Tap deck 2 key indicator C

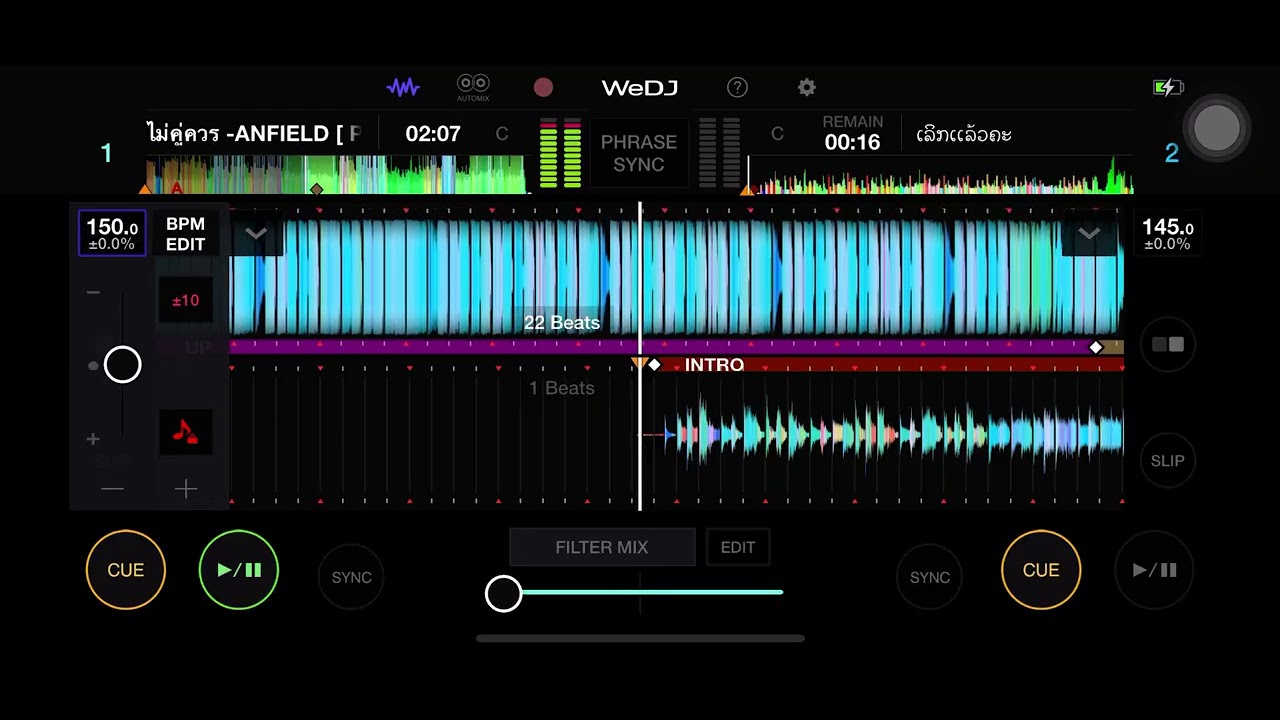[777, 134]
